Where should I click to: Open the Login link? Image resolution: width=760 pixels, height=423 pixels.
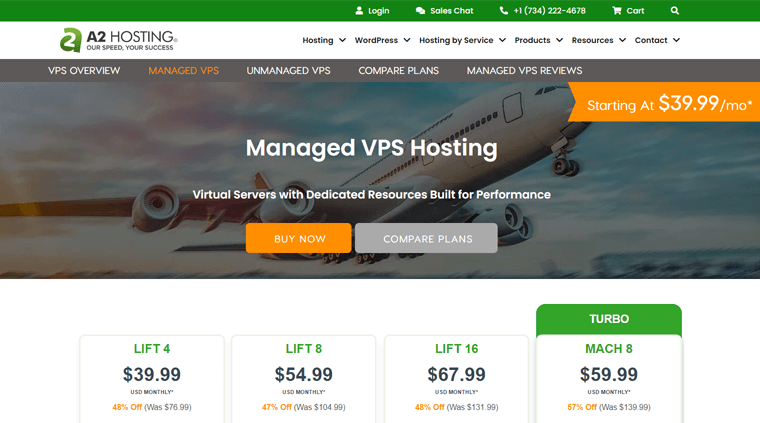click(x=378, y=11)
